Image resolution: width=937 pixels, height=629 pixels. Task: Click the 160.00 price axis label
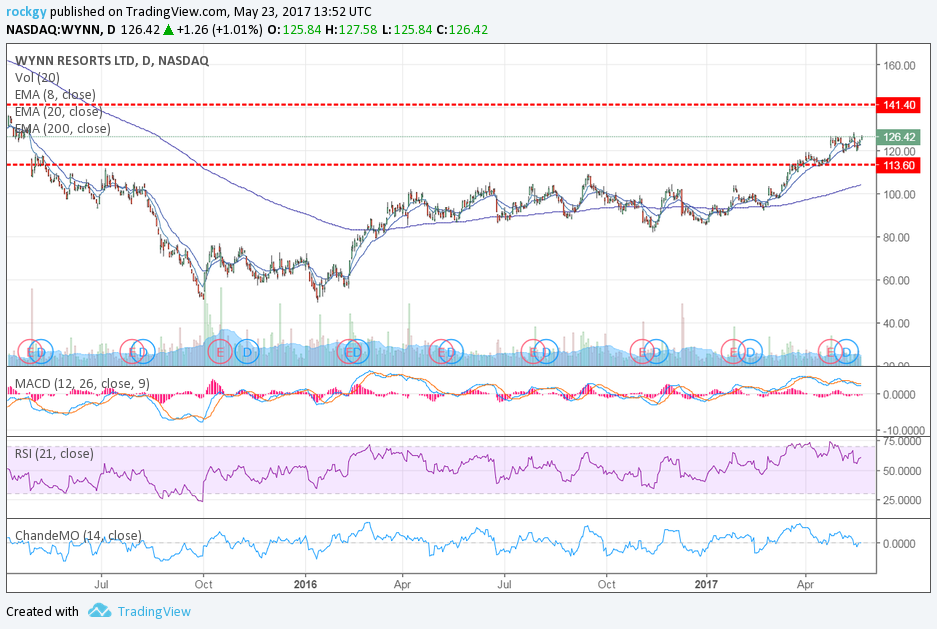(x=899, y=65)
